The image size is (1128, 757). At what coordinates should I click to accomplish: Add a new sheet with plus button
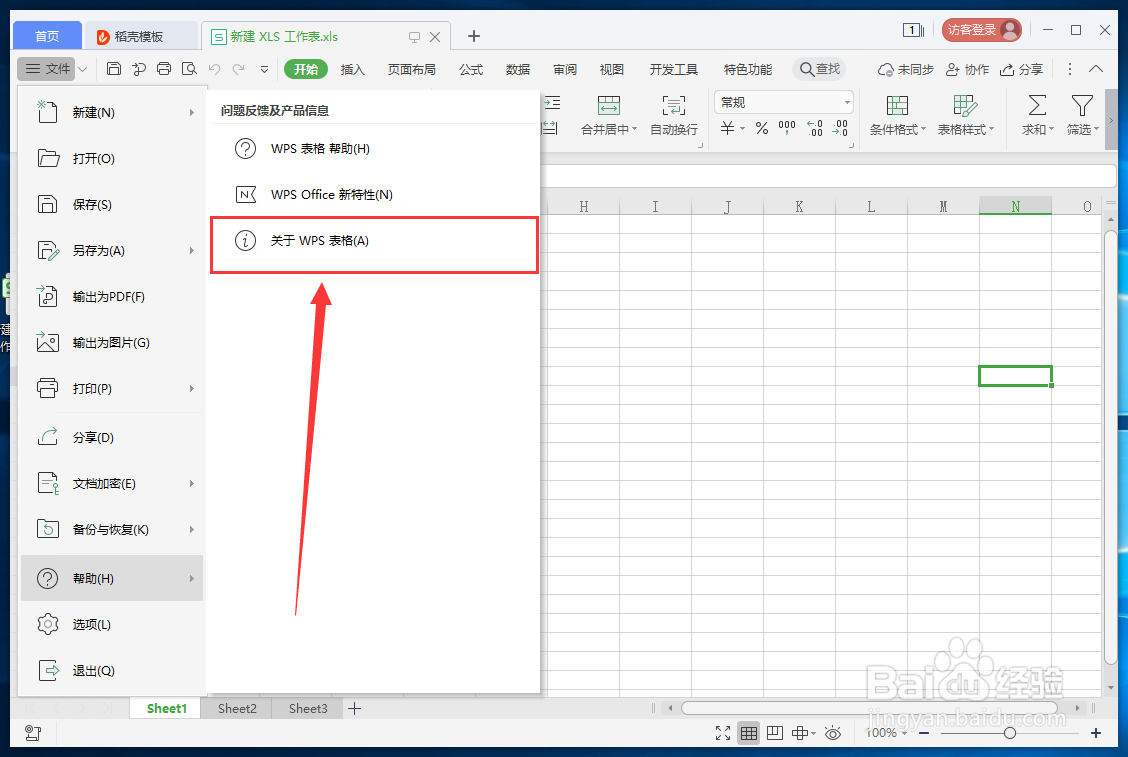pos(355,709)
